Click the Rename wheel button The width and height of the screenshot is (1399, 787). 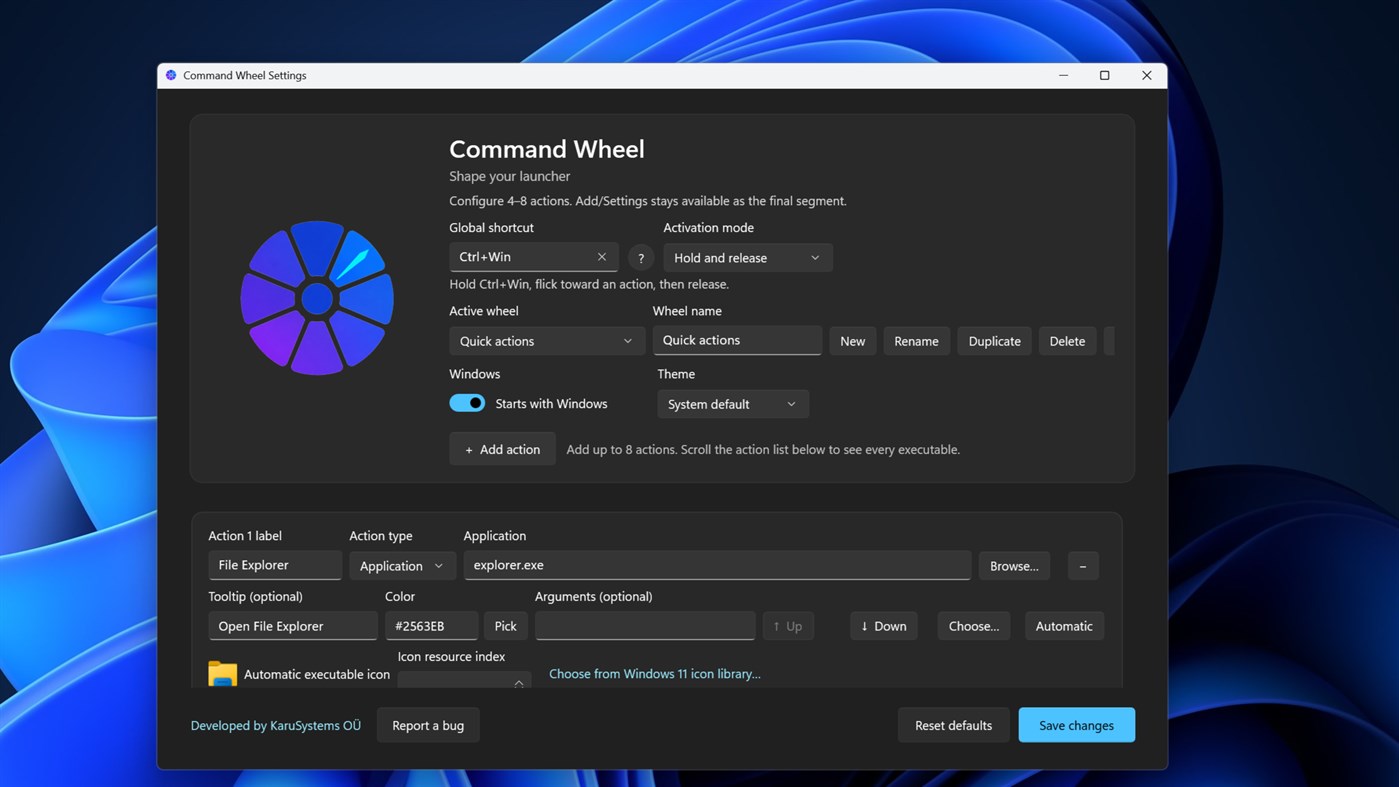coord(916,341)
